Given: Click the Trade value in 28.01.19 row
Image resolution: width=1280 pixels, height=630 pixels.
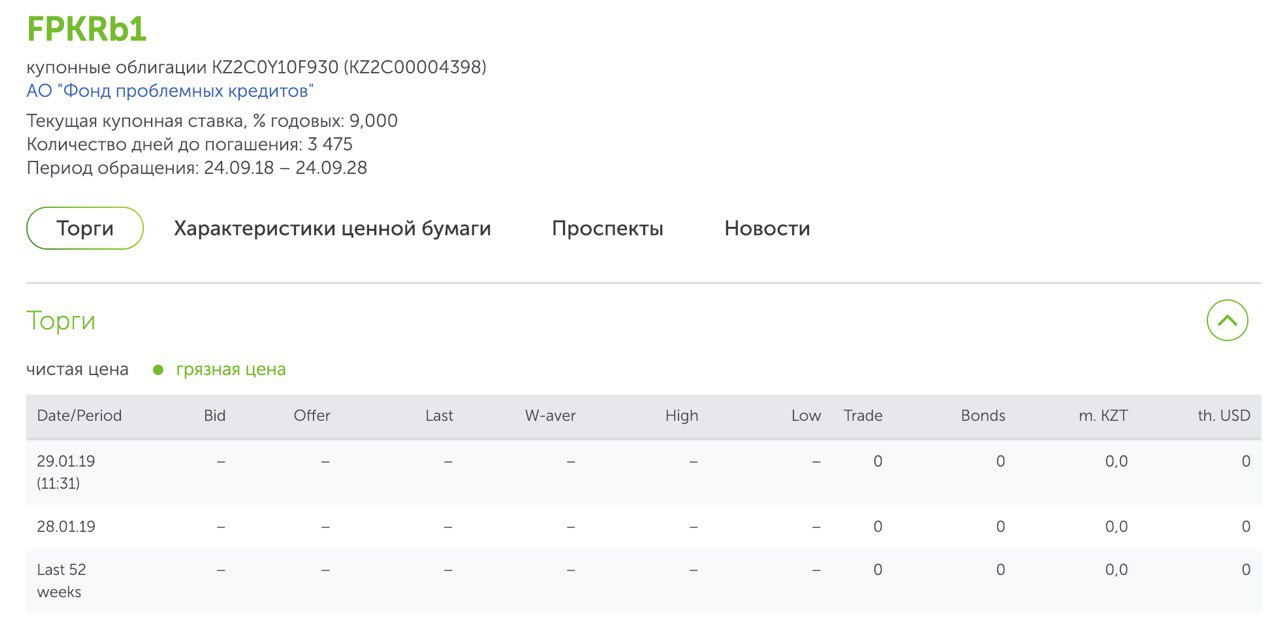Looking at the screenshot, I should (x=878, y=526).
